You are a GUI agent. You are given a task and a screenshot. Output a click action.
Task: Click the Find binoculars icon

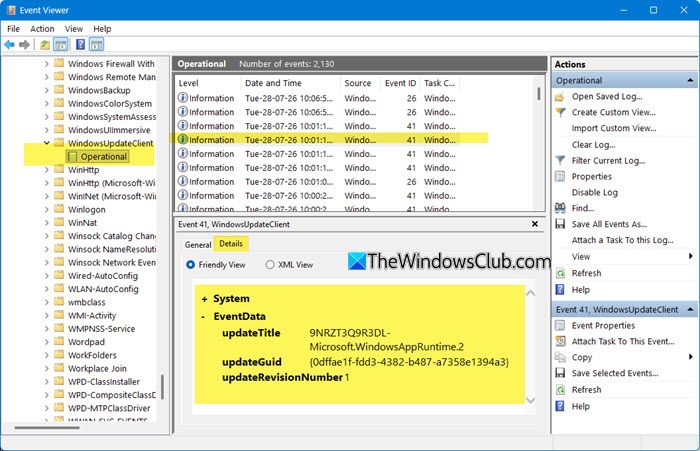click(x=560, y=208)
